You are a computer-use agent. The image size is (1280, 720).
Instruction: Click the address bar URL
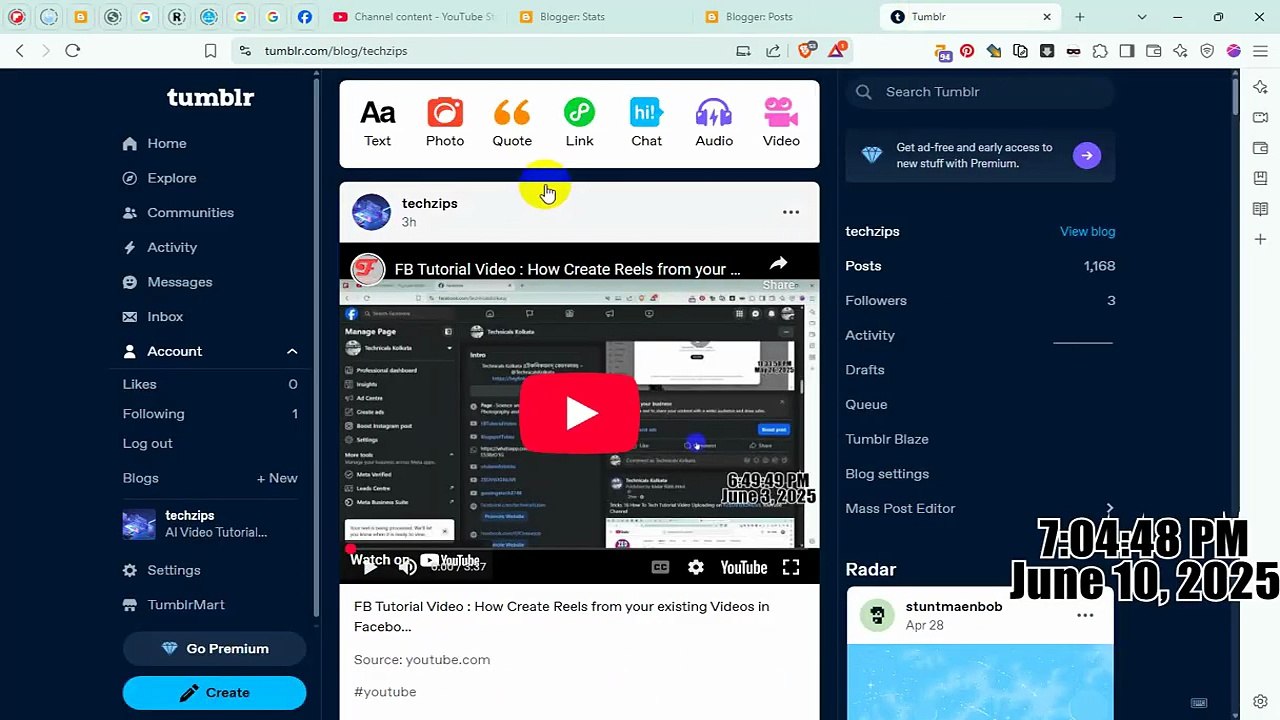tap(336, 51)
